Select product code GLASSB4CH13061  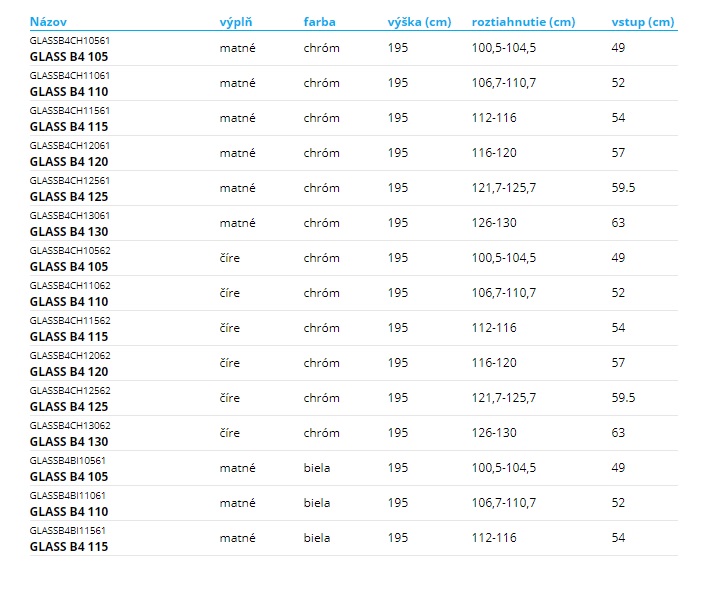[x=70, y=215]
